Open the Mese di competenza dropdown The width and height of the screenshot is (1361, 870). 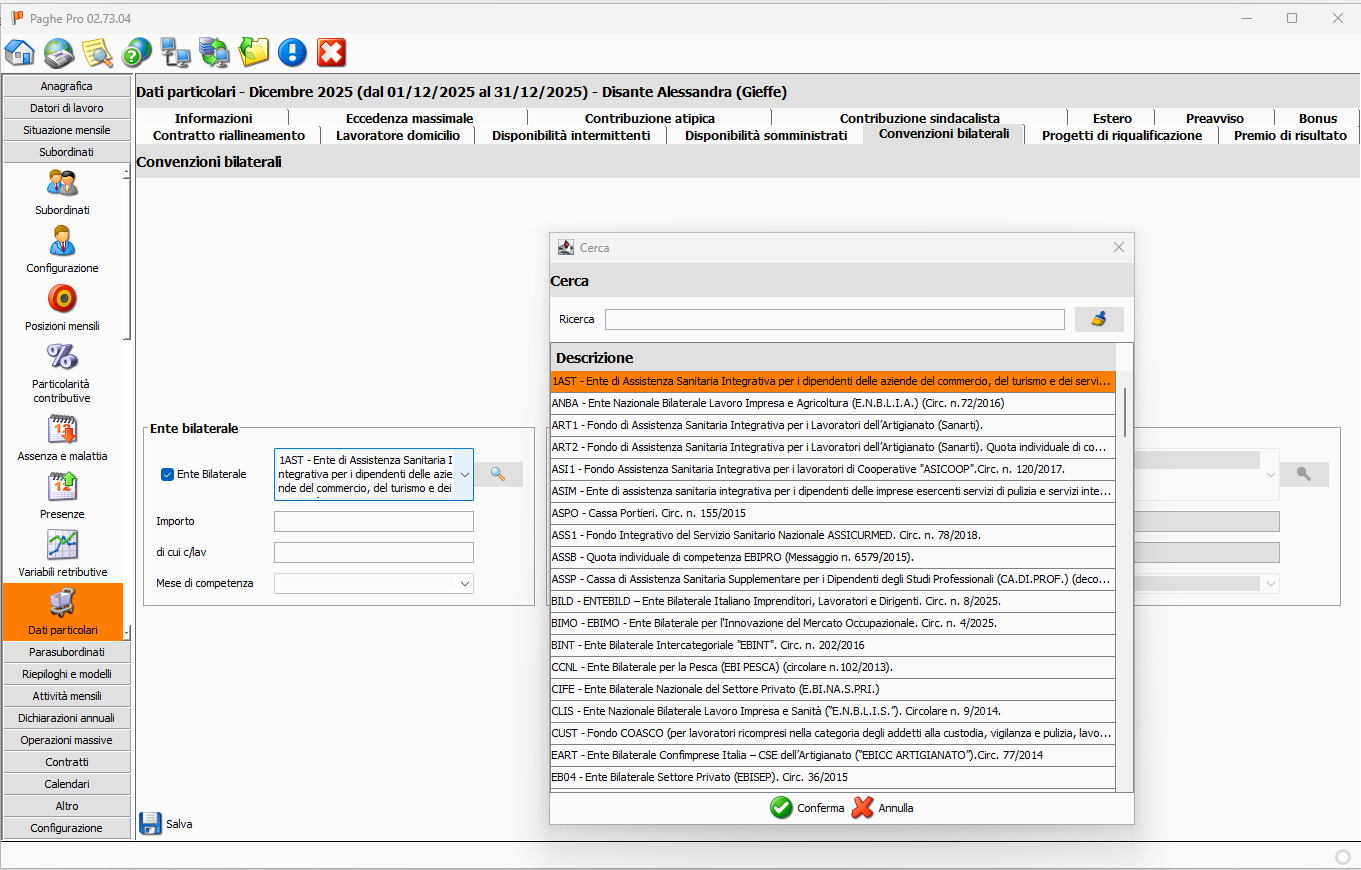464,583
